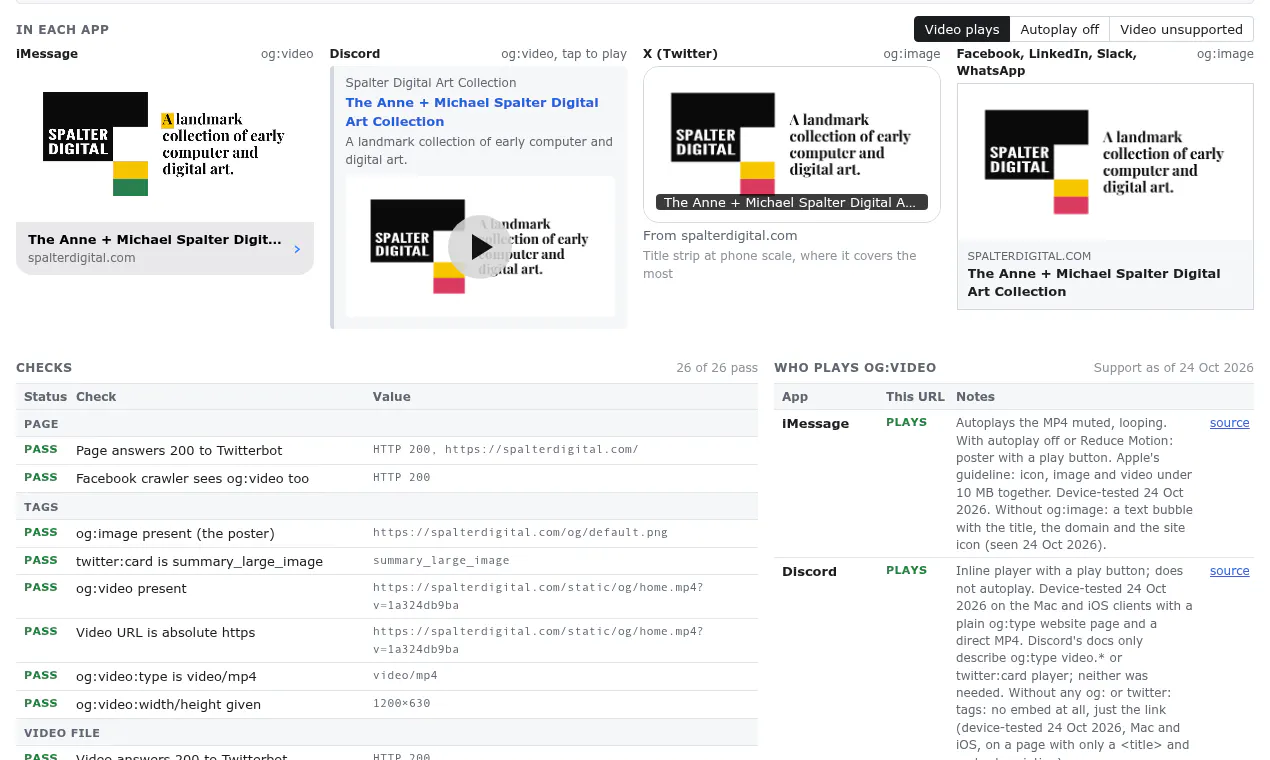Select the Video plays mode
This screenshot has width=1270, height=760.
[962, 29]
